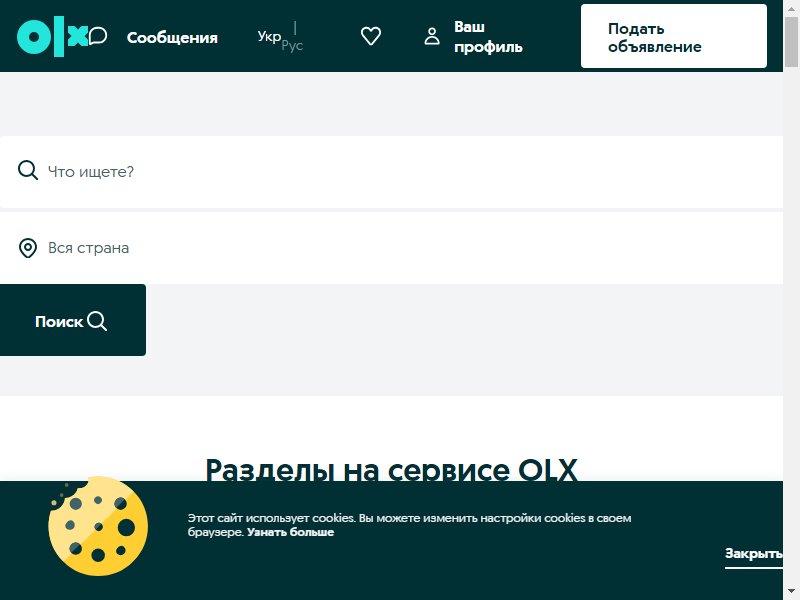
Task: Open the OLX logo home link
Action: (x=53, y=36)
